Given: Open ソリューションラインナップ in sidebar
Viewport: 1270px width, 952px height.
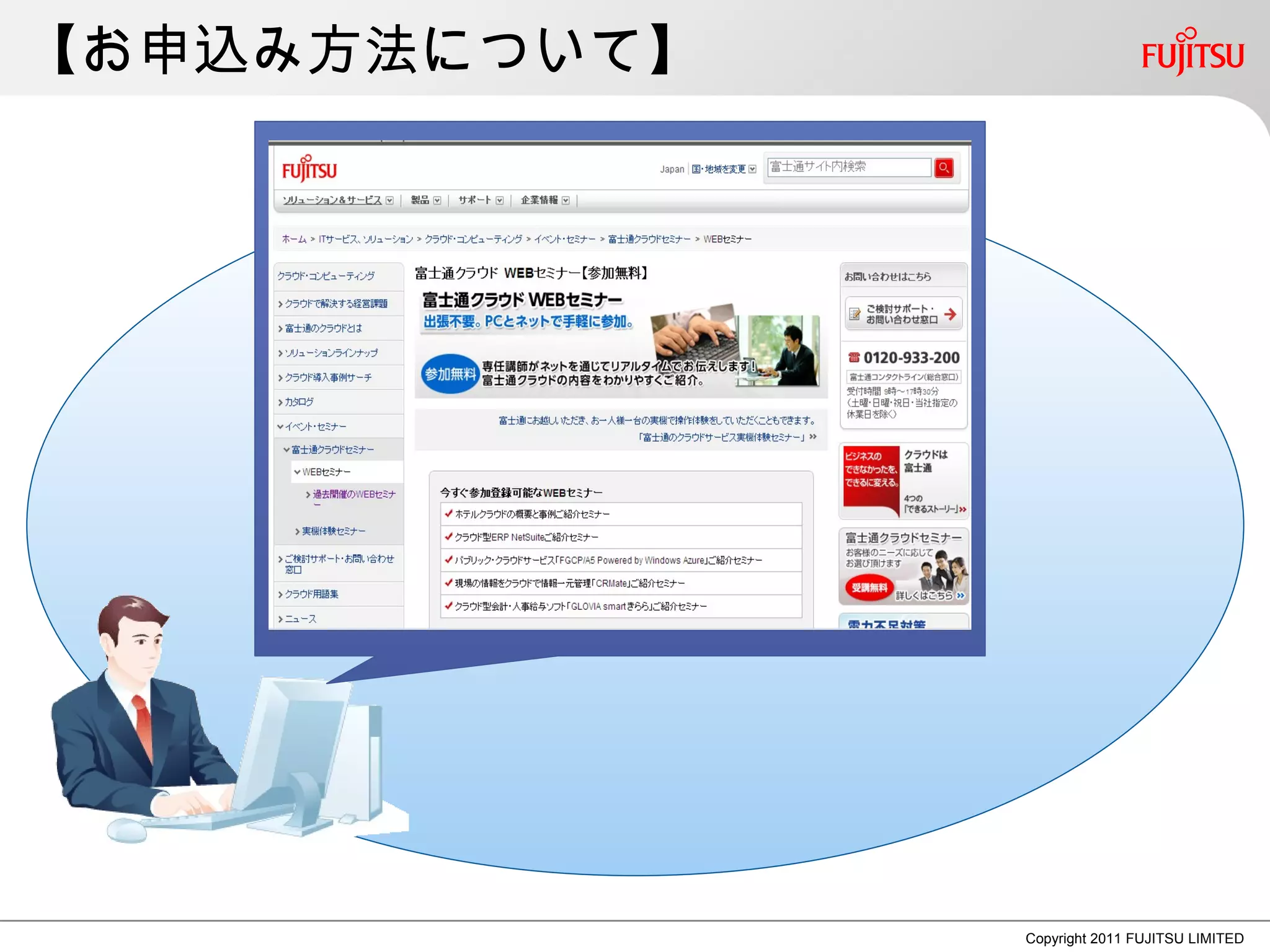Looking at the screenshot, I should [x=331, y=353].
